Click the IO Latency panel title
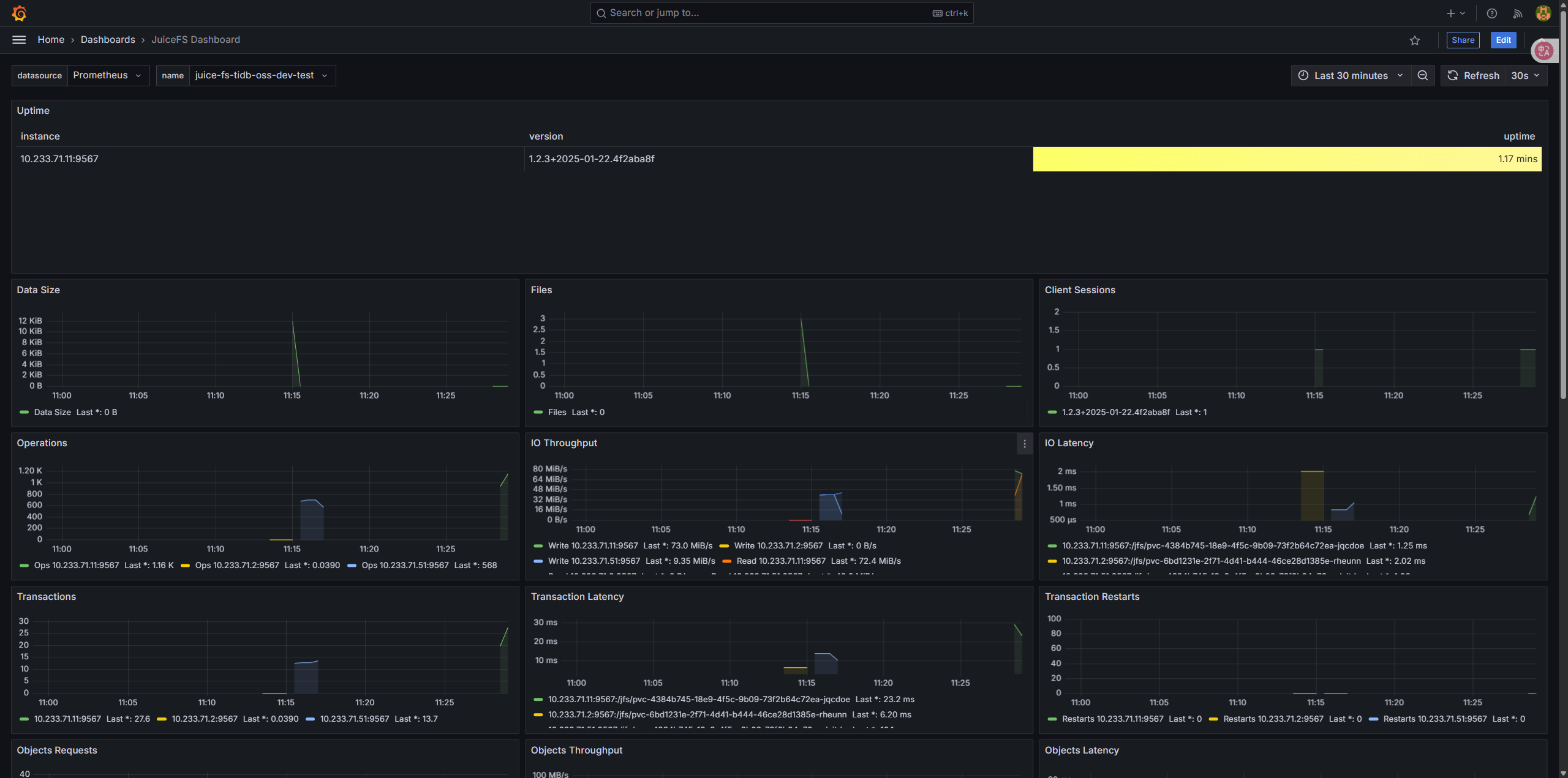 [x=1069, y=443]
